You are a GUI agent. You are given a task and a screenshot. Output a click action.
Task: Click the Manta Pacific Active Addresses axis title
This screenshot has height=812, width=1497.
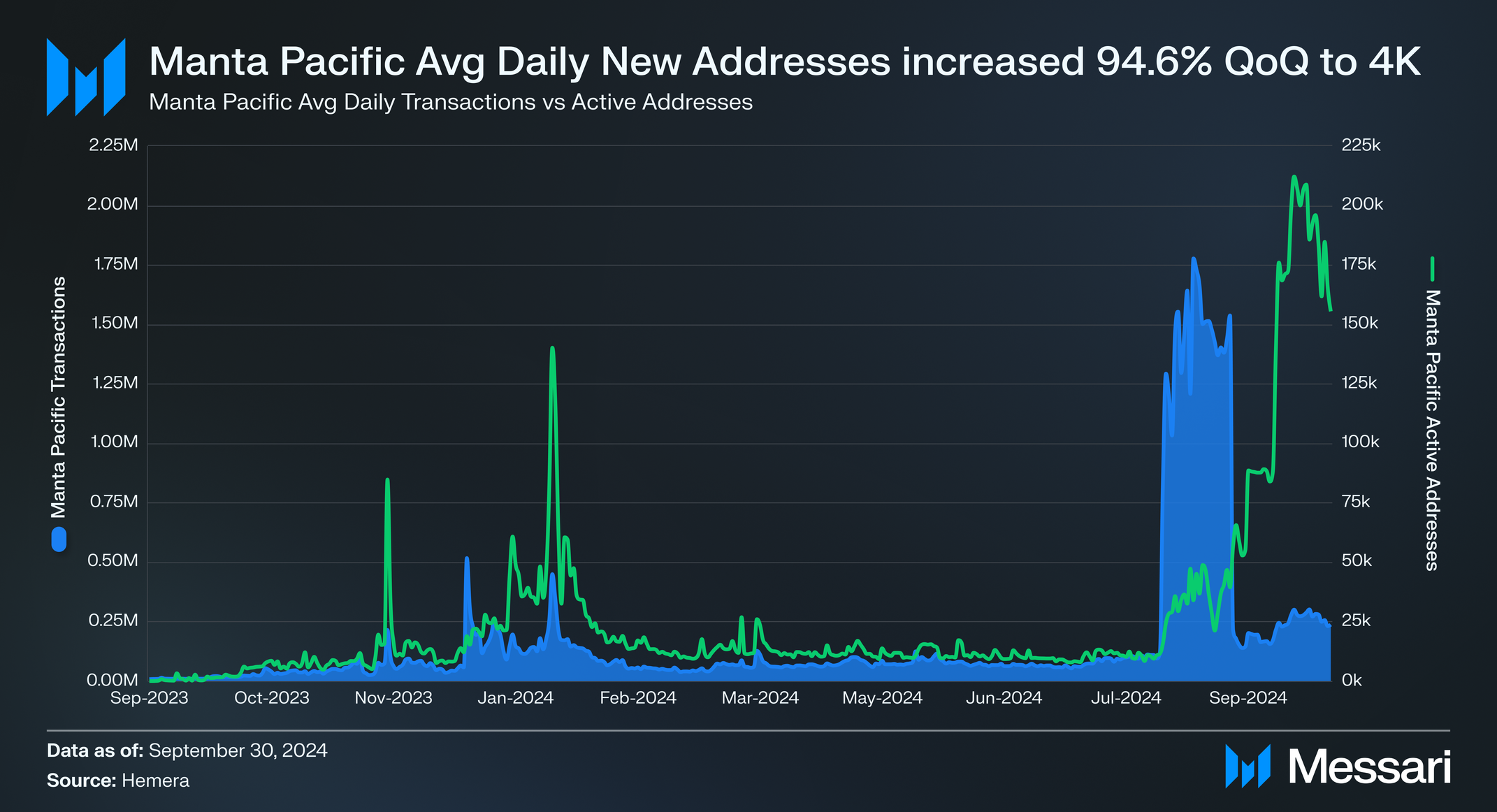pos(1432,430)
